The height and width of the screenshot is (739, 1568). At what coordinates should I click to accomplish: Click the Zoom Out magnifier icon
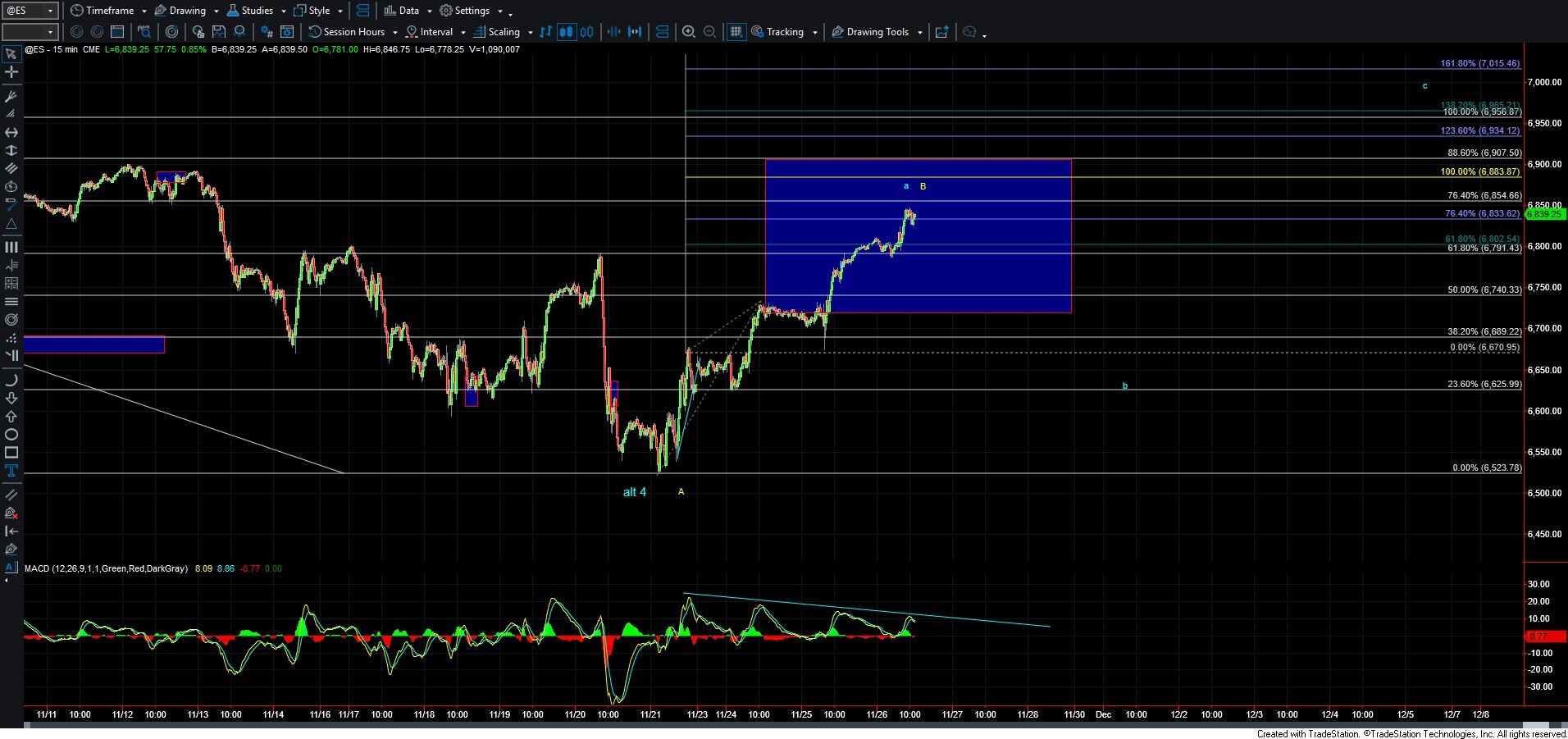click(x=710, y=32)
